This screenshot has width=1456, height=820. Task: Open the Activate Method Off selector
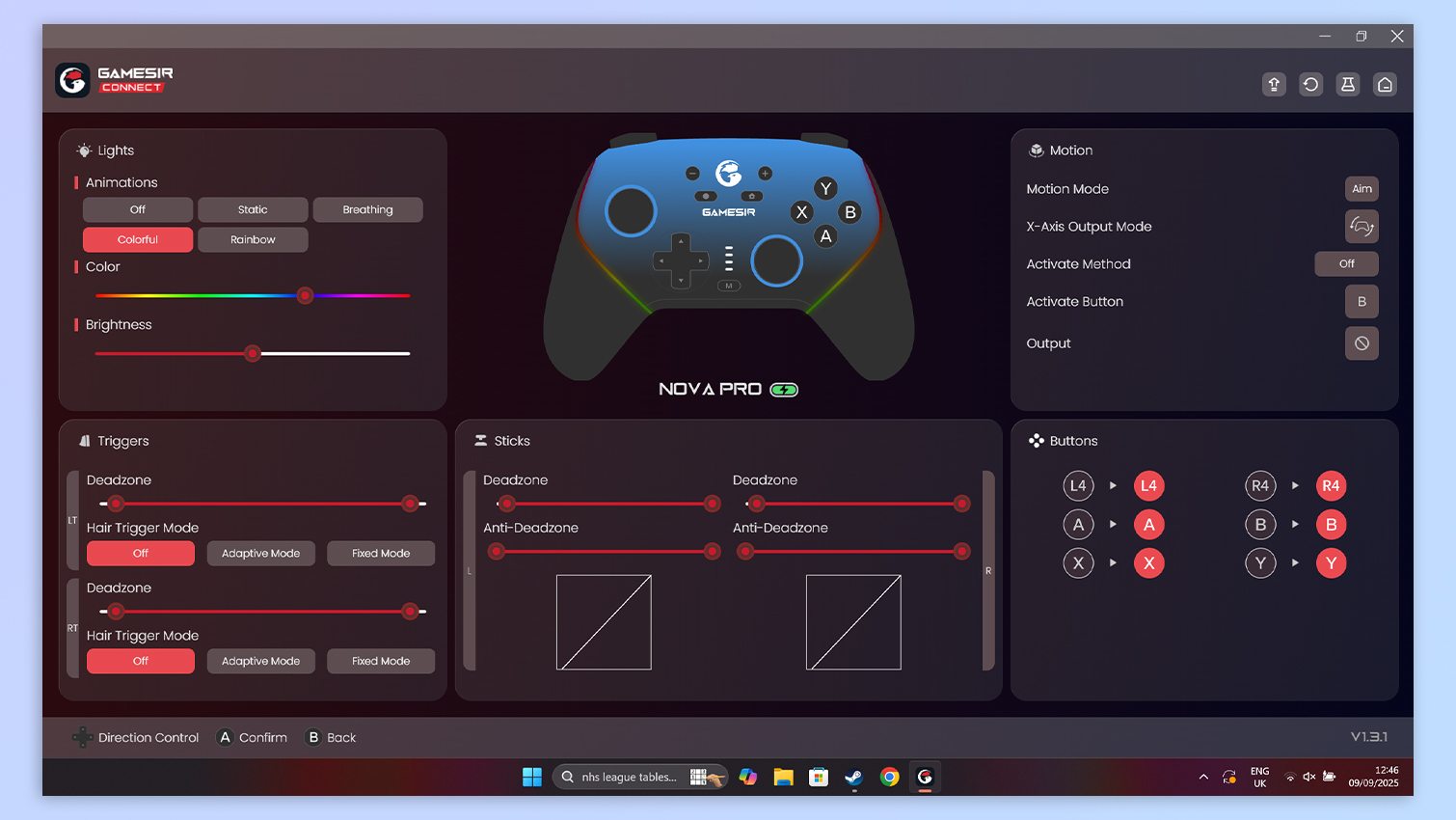coord(1346,264)
